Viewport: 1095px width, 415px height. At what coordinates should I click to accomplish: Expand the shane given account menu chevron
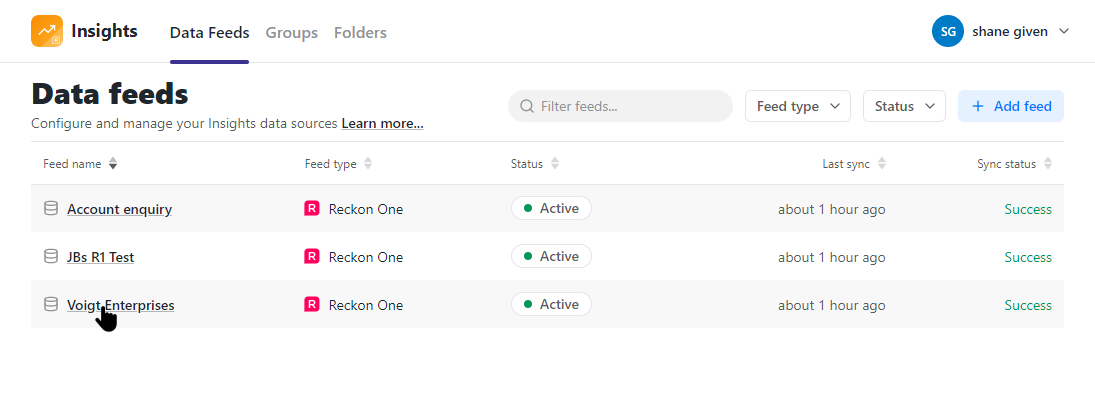point(1064,31)
